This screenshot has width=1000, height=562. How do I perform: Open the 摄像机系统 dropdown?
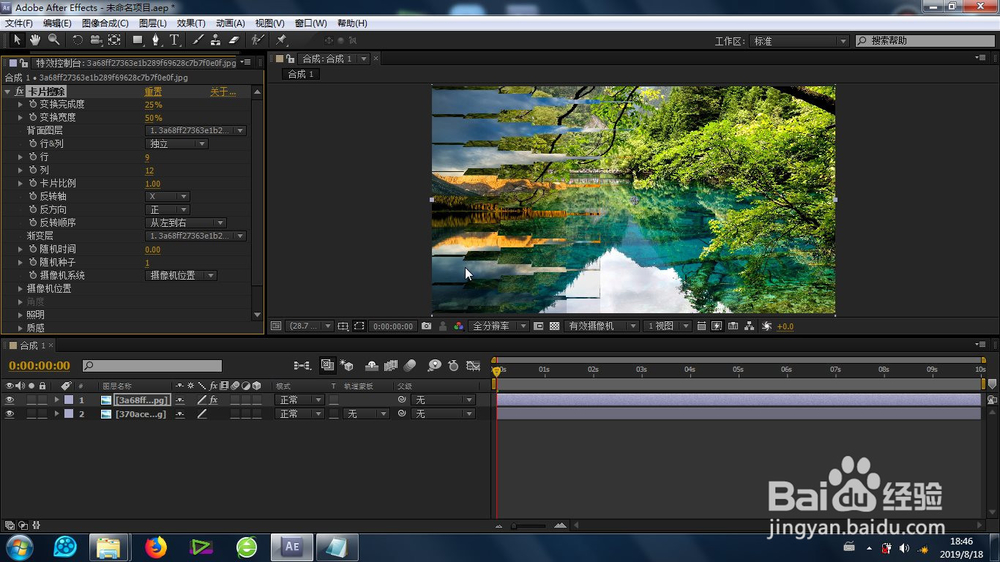click(181, 276)
